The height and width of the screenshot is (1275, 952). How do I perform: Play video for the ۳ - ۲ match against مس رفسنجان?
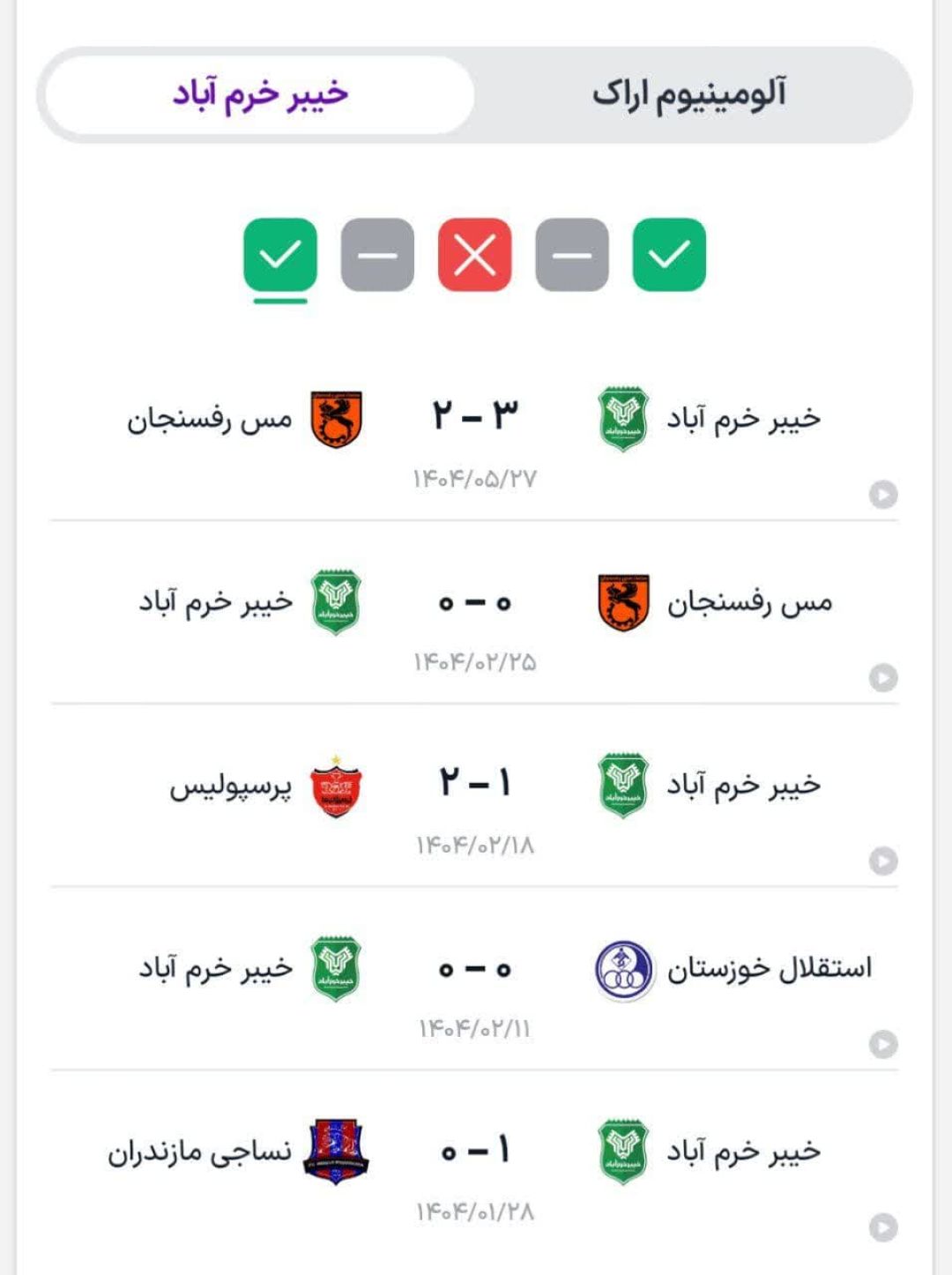pos(883,495)
